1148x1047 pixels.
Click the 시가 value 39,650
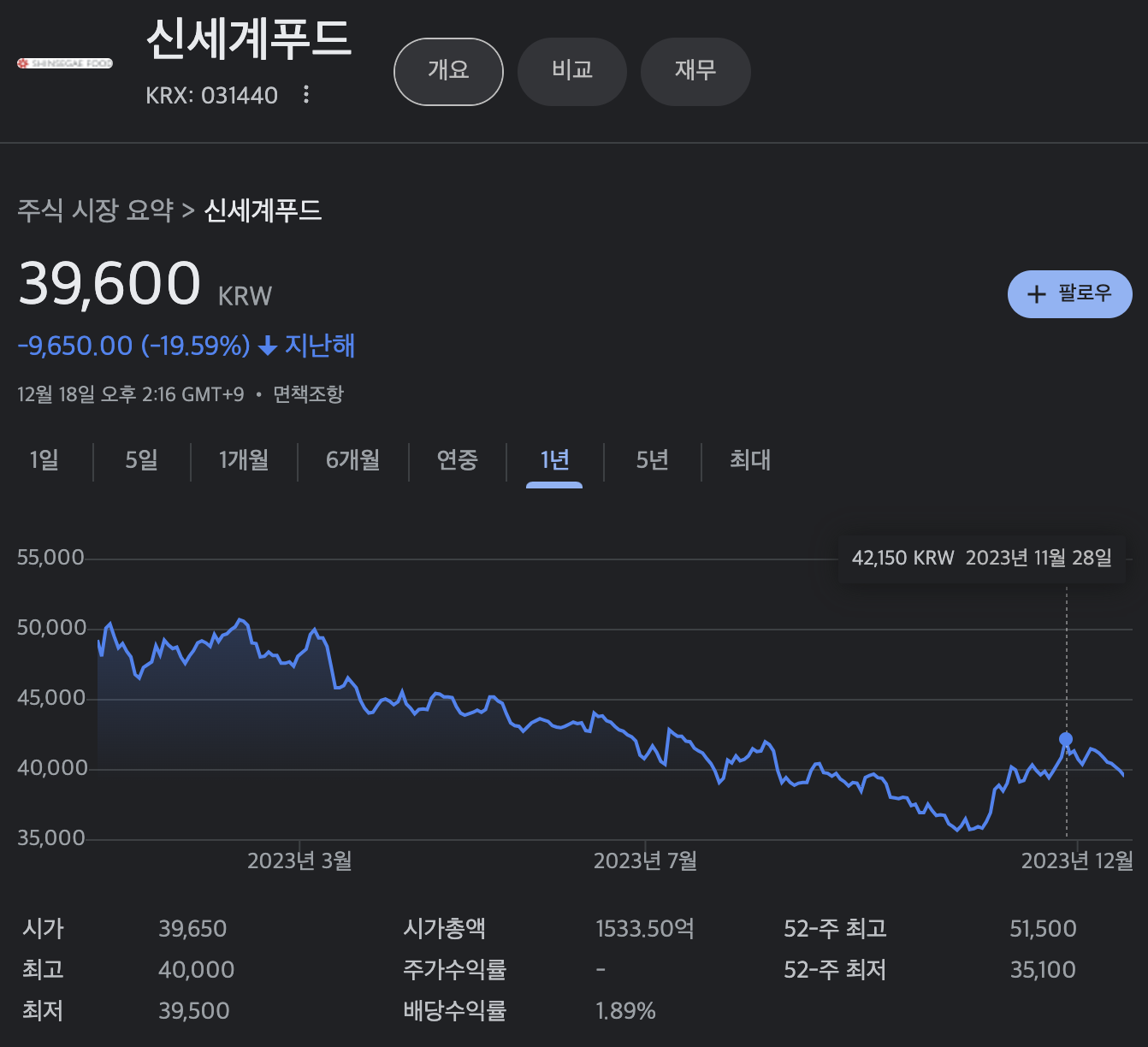192,929
